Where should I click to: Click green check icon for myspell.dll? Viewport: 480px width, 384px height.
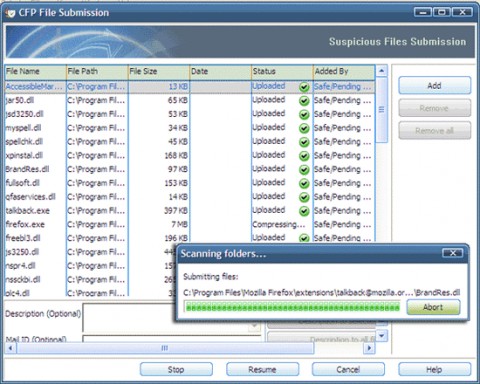pos(304,128)
